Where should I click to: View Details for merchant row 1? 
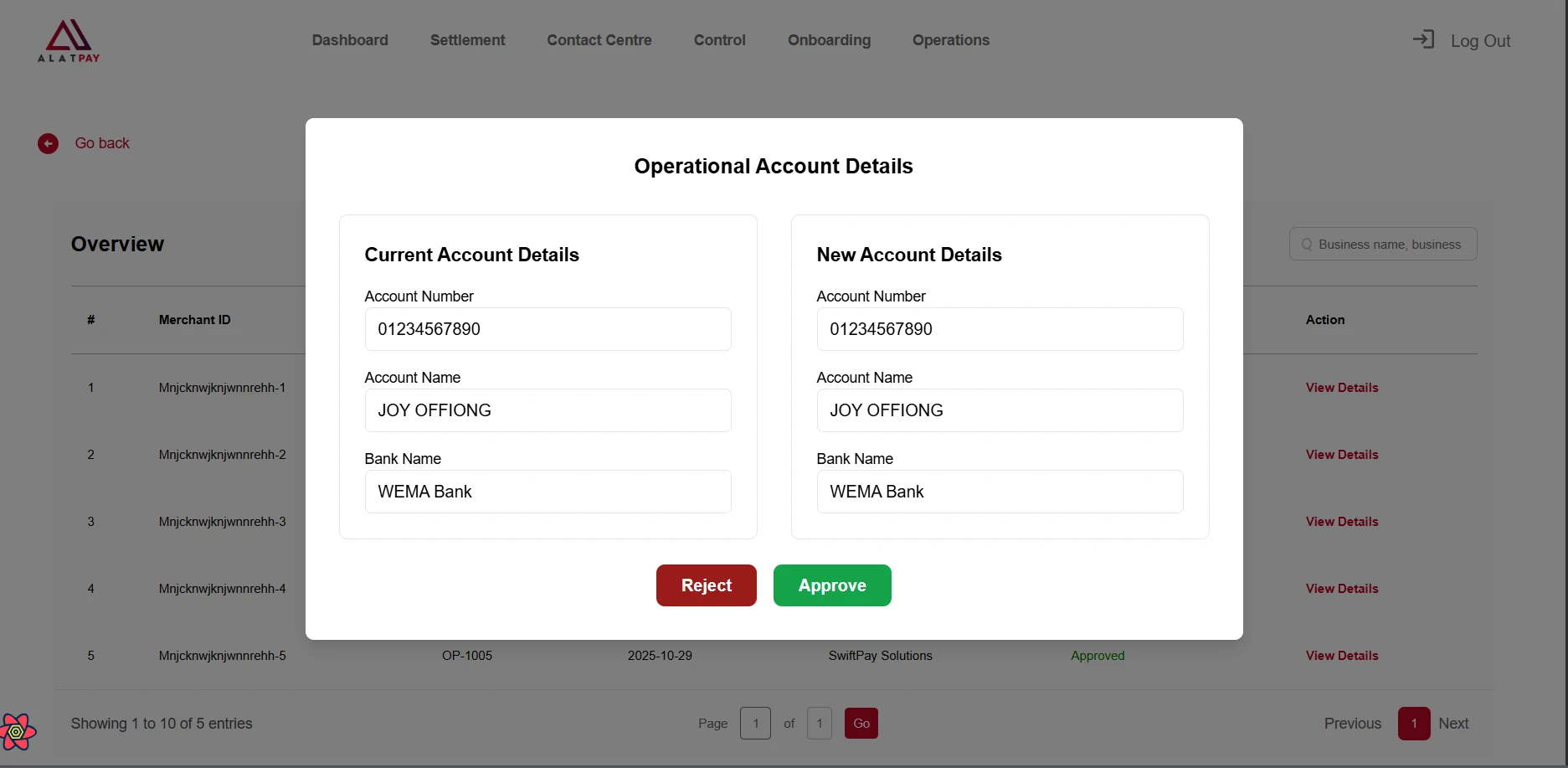1341,388
